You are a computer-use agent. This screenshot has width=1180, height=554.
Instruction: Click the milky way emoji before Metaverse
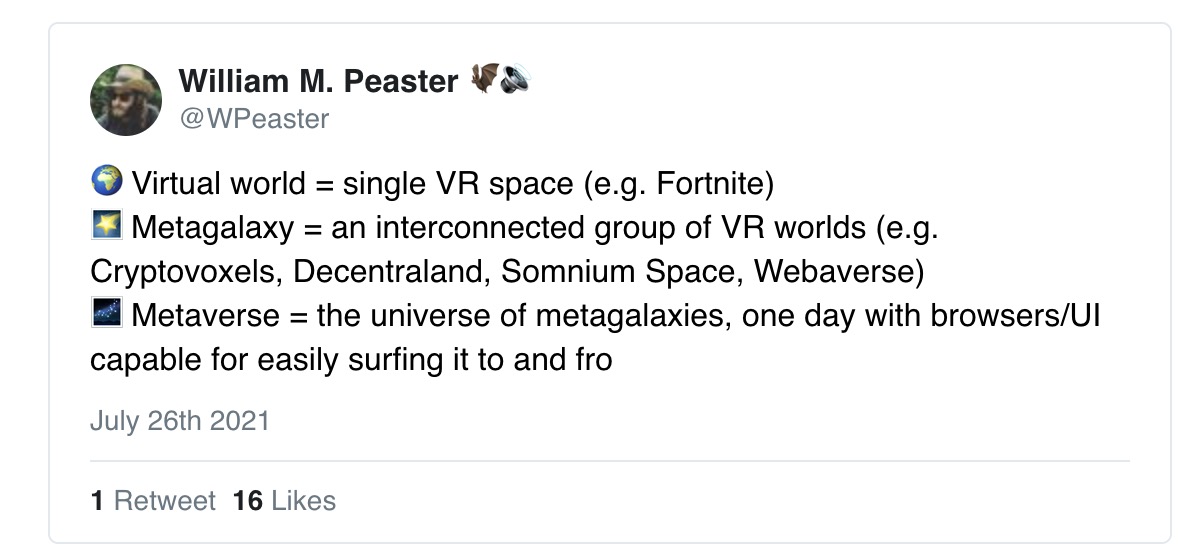point(106,312)
